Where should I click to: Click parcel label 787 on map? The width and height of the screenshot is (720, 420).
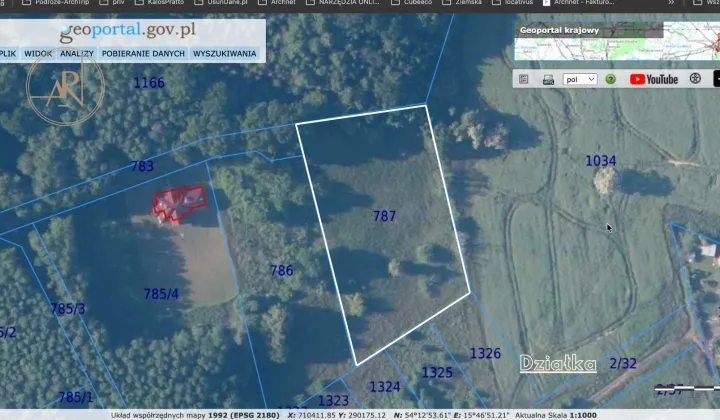point(384,216)
